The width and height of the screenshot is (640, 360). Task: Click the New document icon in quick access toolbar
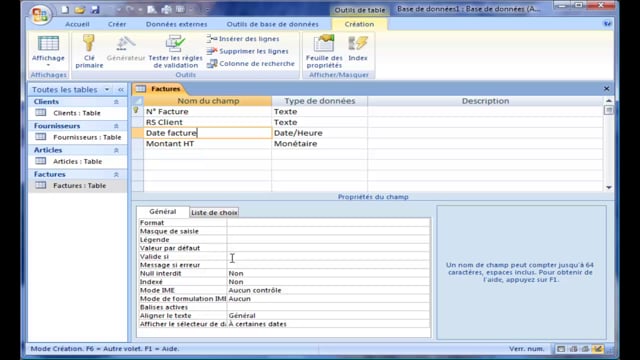click(x=65, y=9)
